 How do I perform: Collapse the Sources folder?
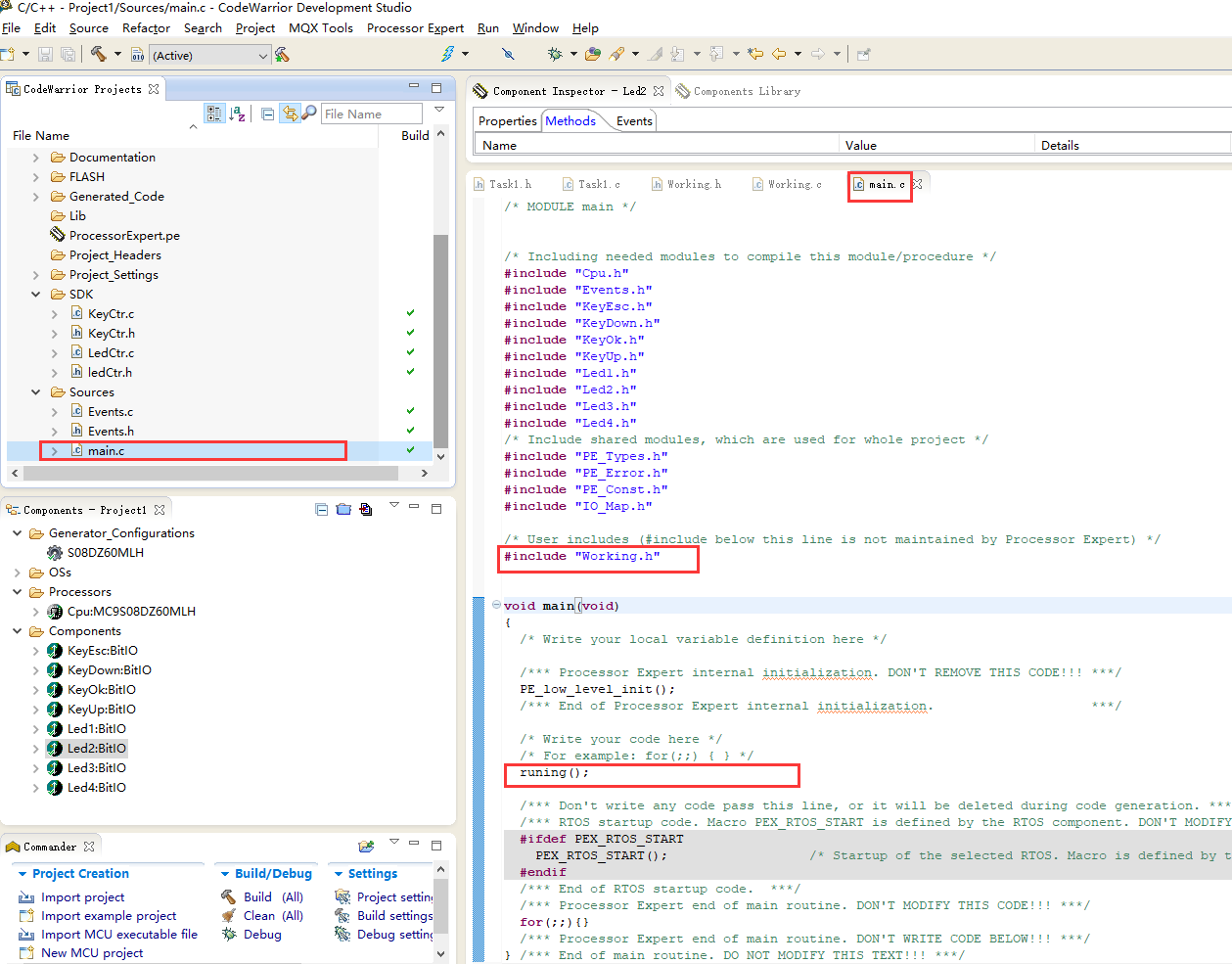[x=36, y=392]
